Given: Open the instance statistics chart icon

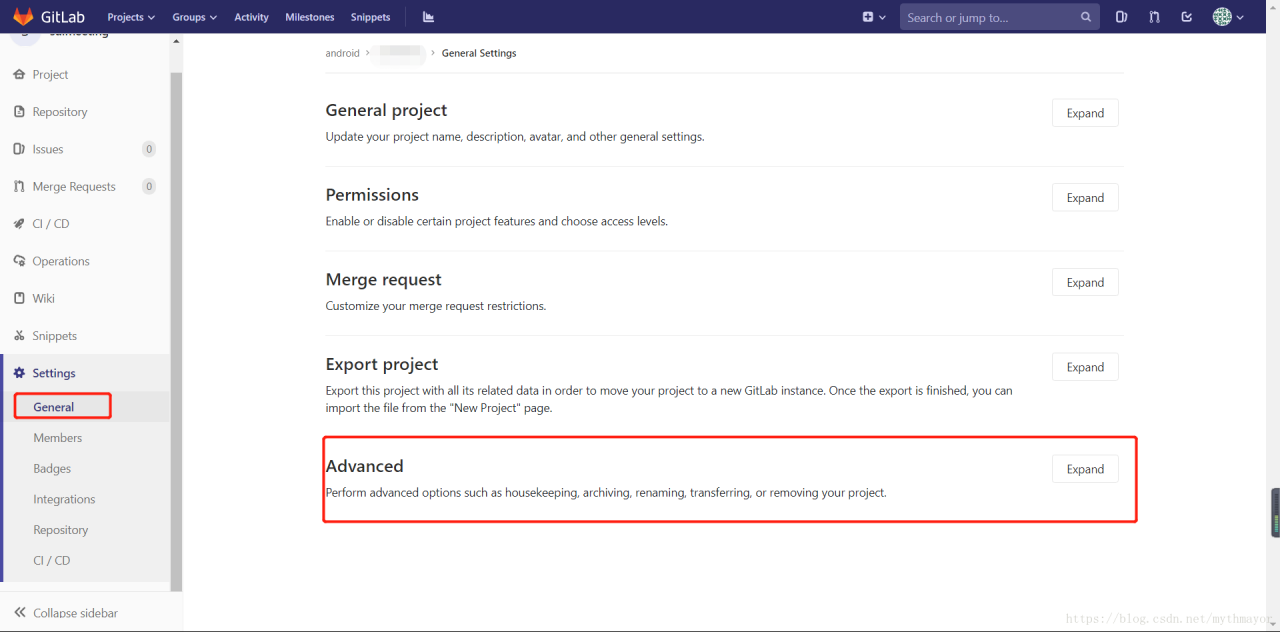Looking at the screenshot, I should click(429, 17).
